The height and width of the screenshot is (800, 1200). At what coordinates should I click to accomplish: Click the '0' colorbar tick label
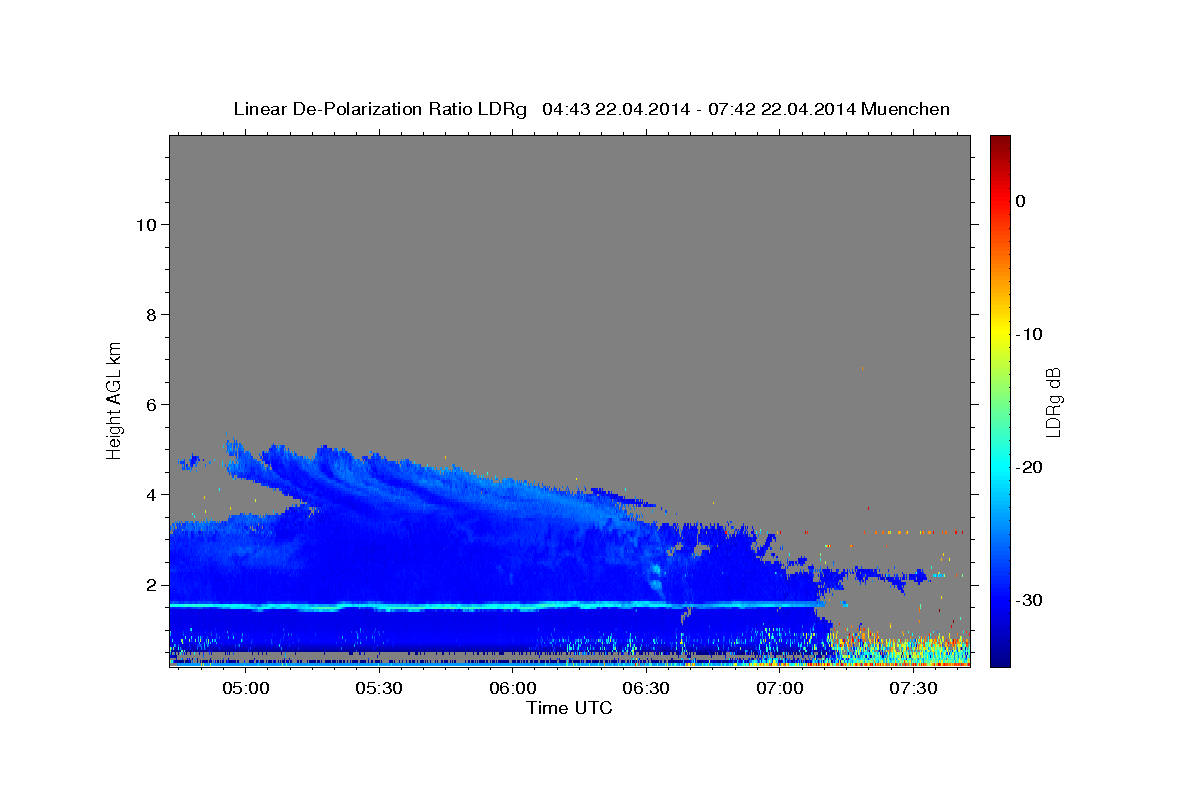tap(1021, 201)
